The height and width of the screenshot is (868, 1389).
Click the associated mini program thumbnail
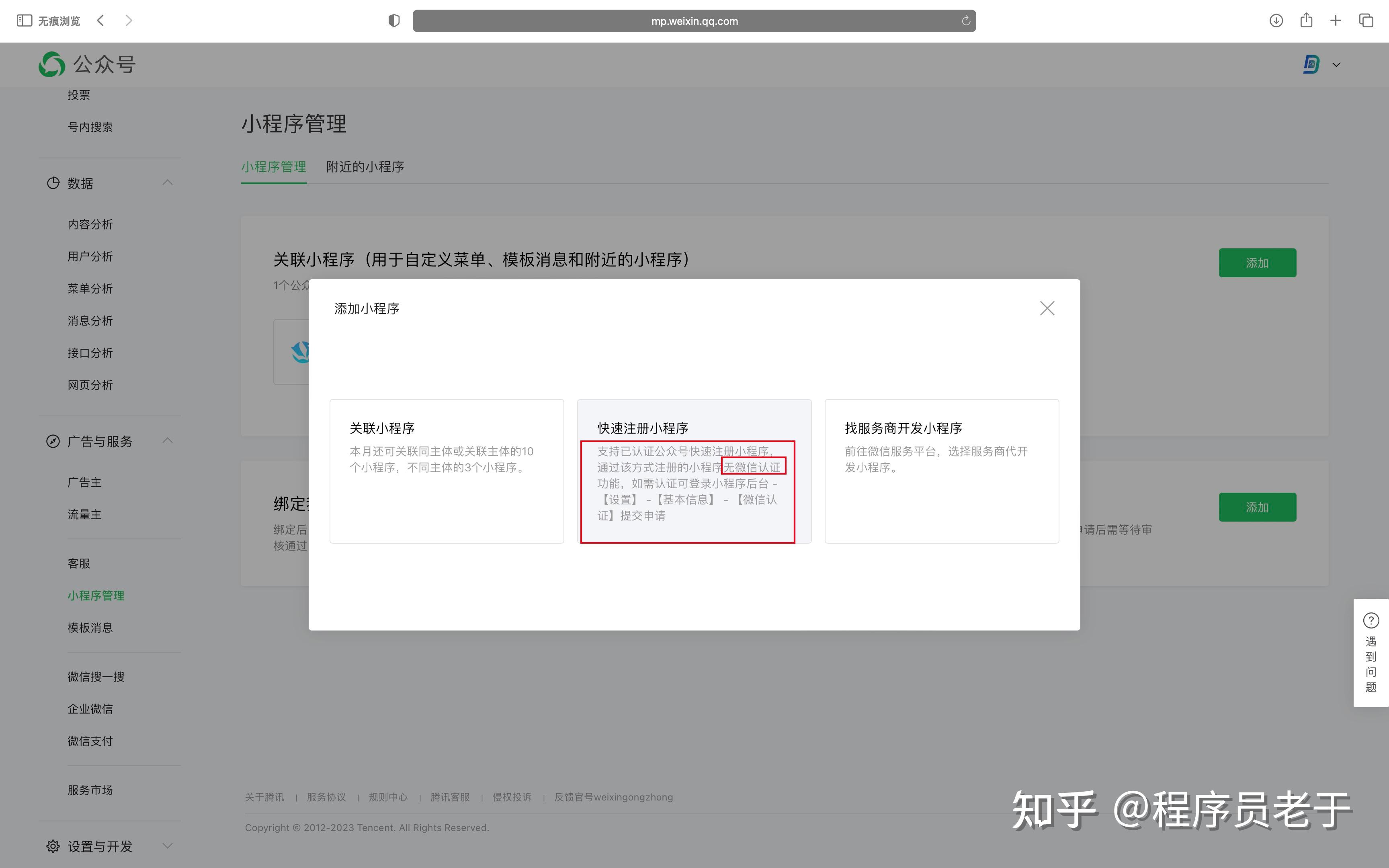point(301,352)
